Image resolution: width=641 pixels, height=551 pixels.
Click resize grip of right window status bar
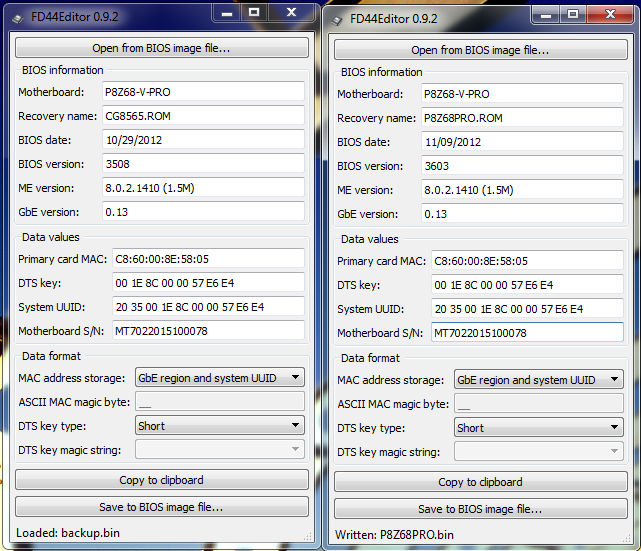click(x=626, y=539)
